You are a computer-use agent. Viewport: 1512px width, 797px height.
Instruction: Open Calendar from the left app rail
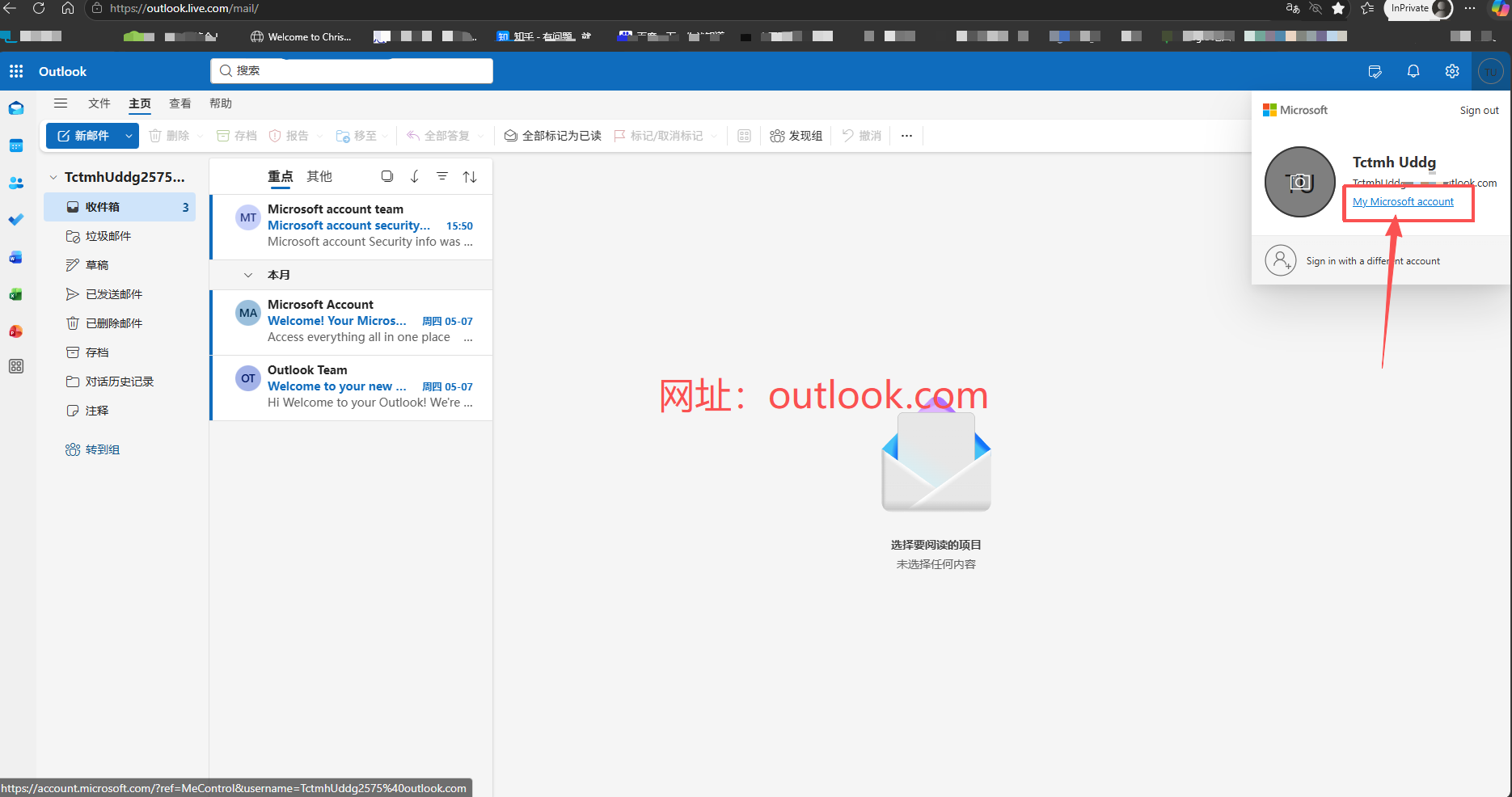[16, 145]
